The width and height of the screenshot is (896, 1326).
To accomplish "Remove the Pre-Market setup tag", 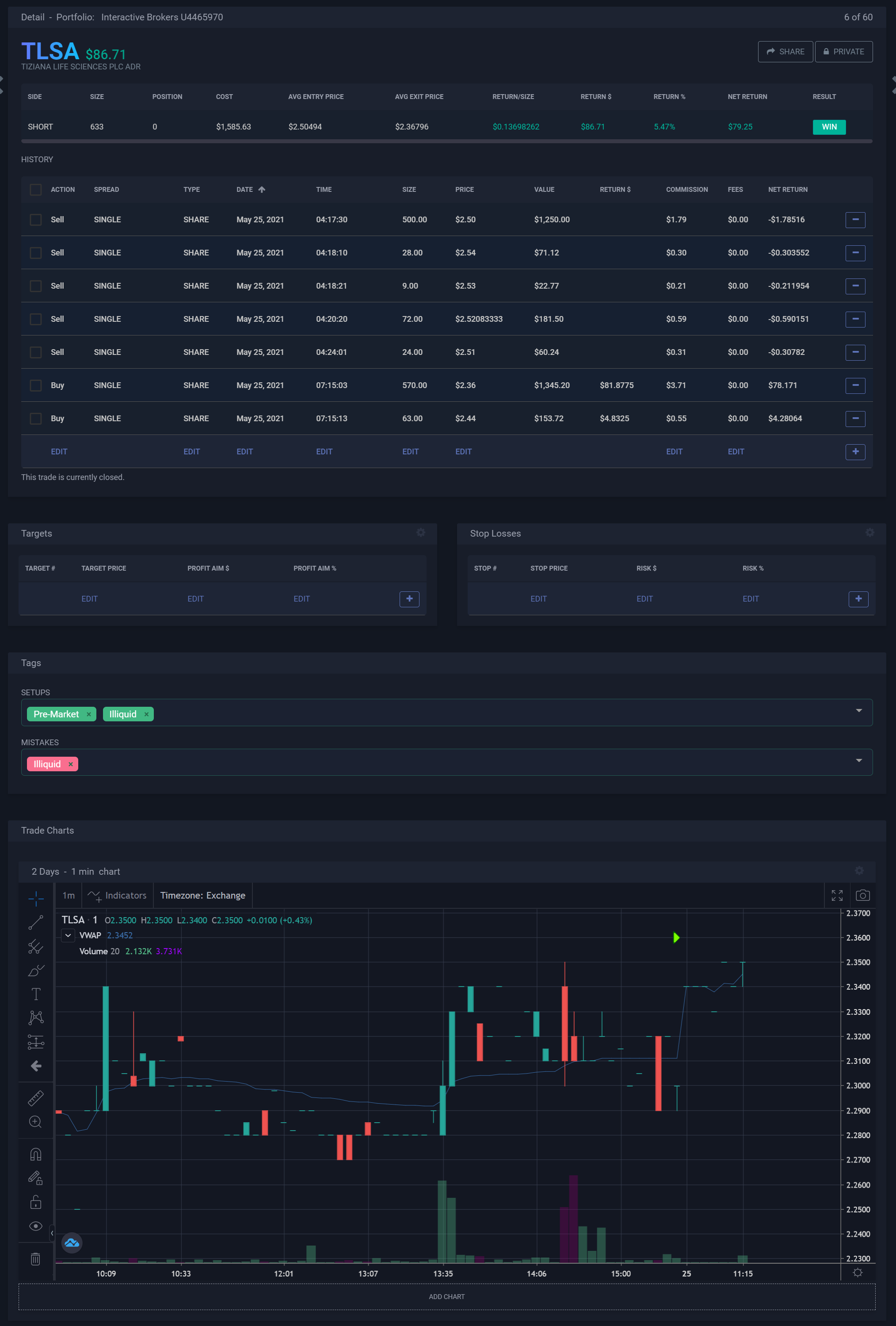I will pyautogui.click(x=88, y=714).
